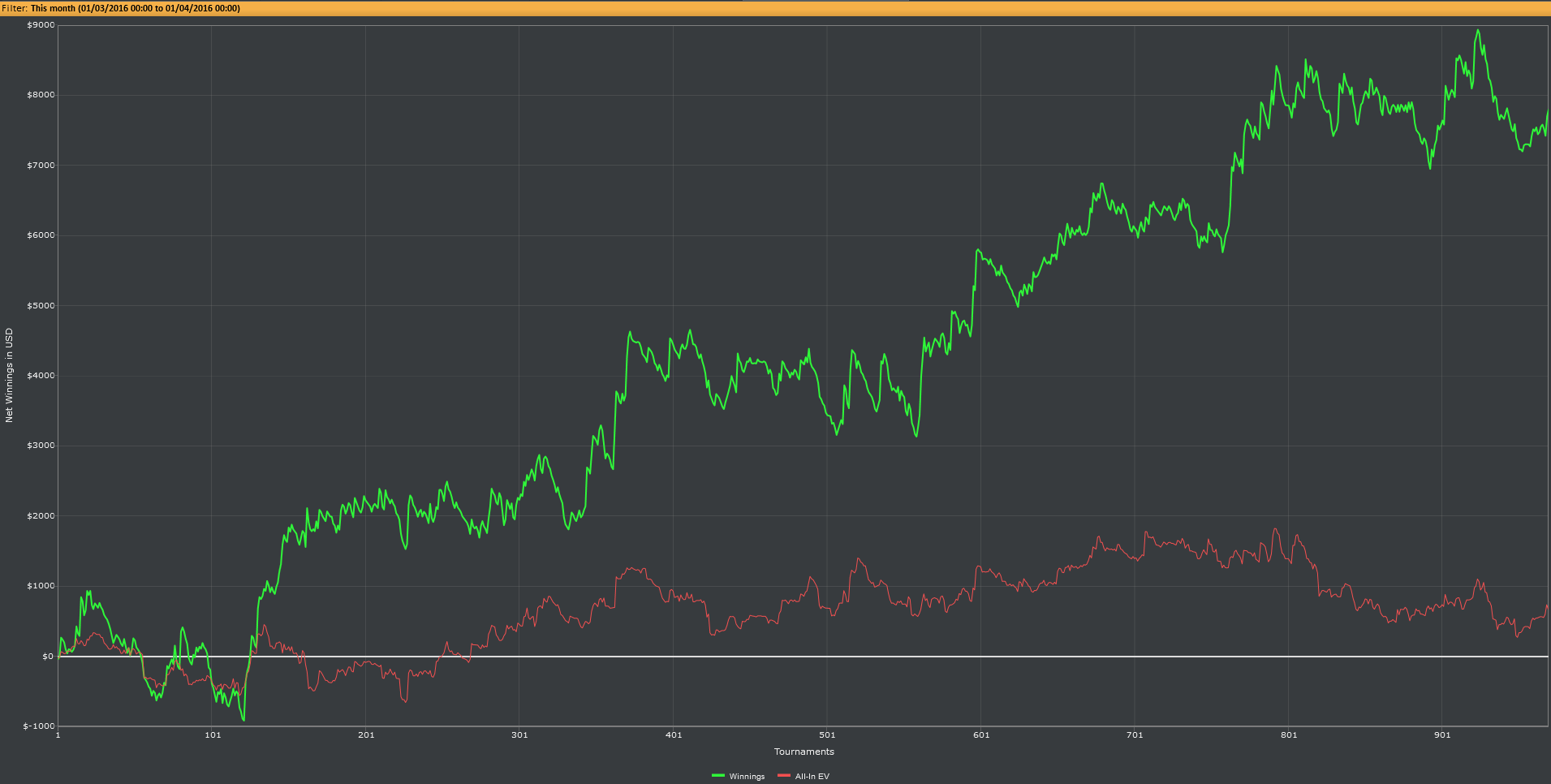Click the $1000 y-axis label

click(41, 586)
